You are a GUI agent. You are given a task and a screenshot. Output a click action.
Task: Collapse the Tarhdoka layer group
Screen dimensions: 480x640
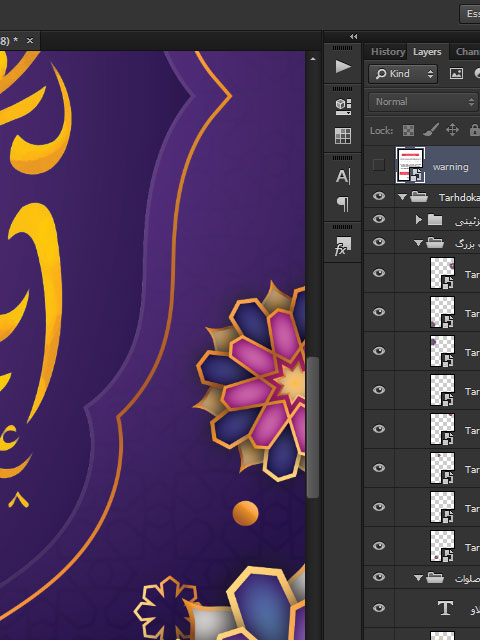coord(402,197)
